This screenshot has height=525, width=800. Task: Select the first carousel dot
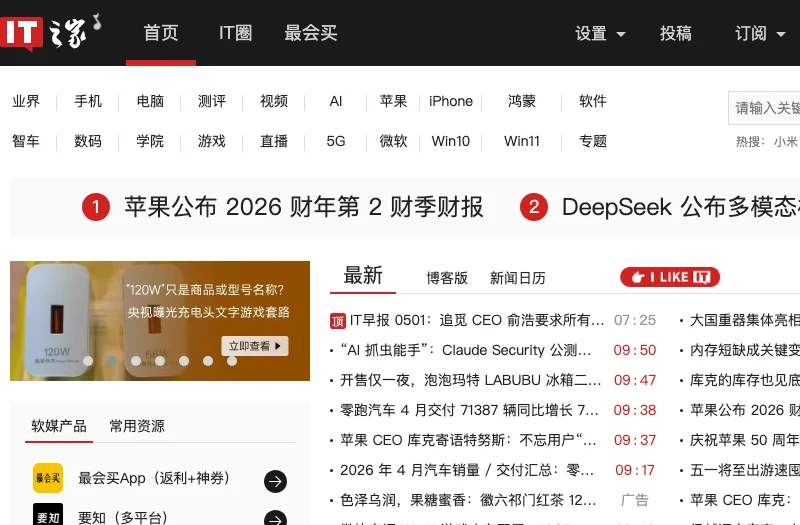[x=88, y=361]
